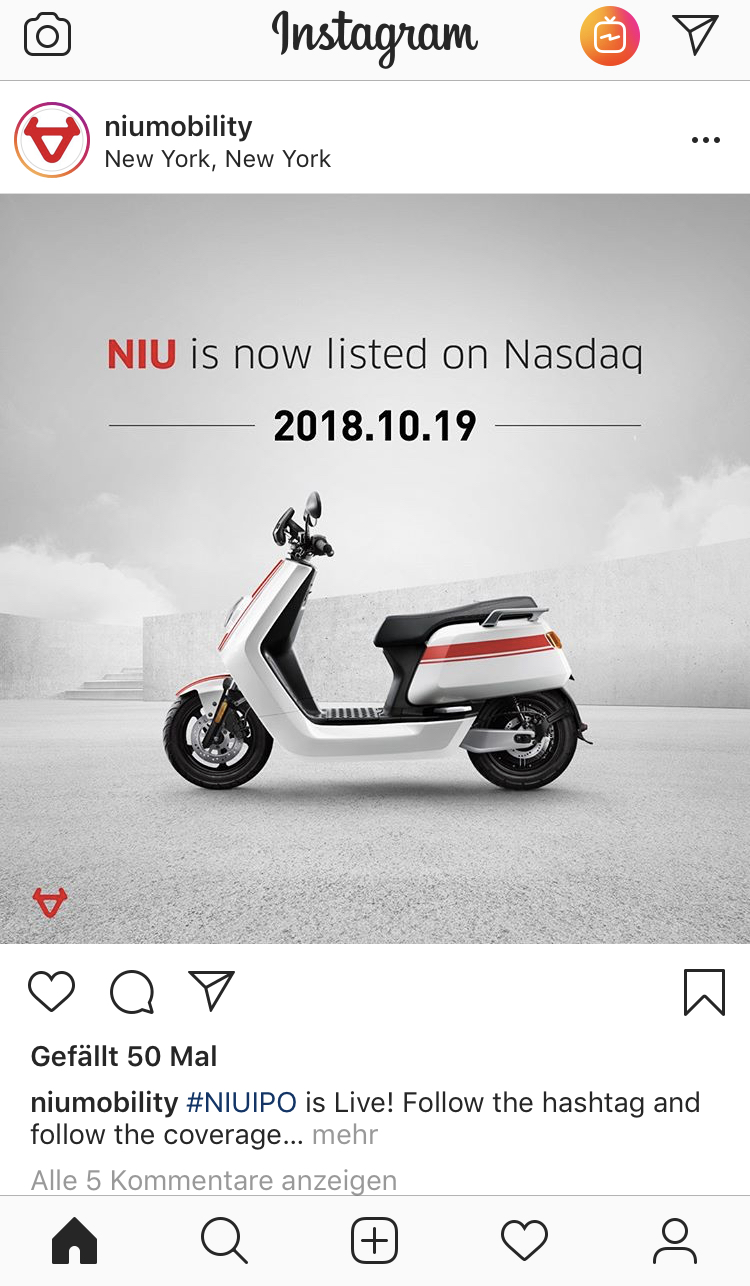Create new post with plus icon

click(375, 1241)
